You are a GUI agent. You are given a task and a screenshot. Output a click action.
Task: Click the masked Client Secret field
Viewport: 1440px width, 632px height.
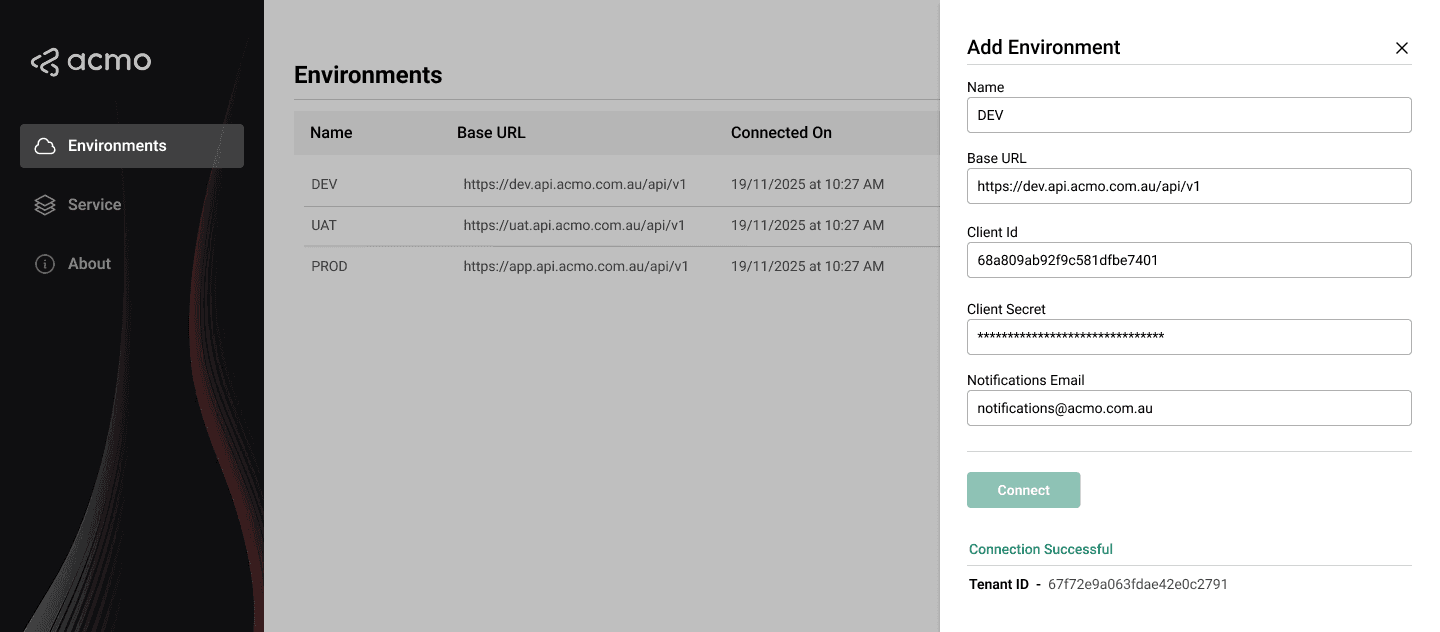(x=1188, y=337)
